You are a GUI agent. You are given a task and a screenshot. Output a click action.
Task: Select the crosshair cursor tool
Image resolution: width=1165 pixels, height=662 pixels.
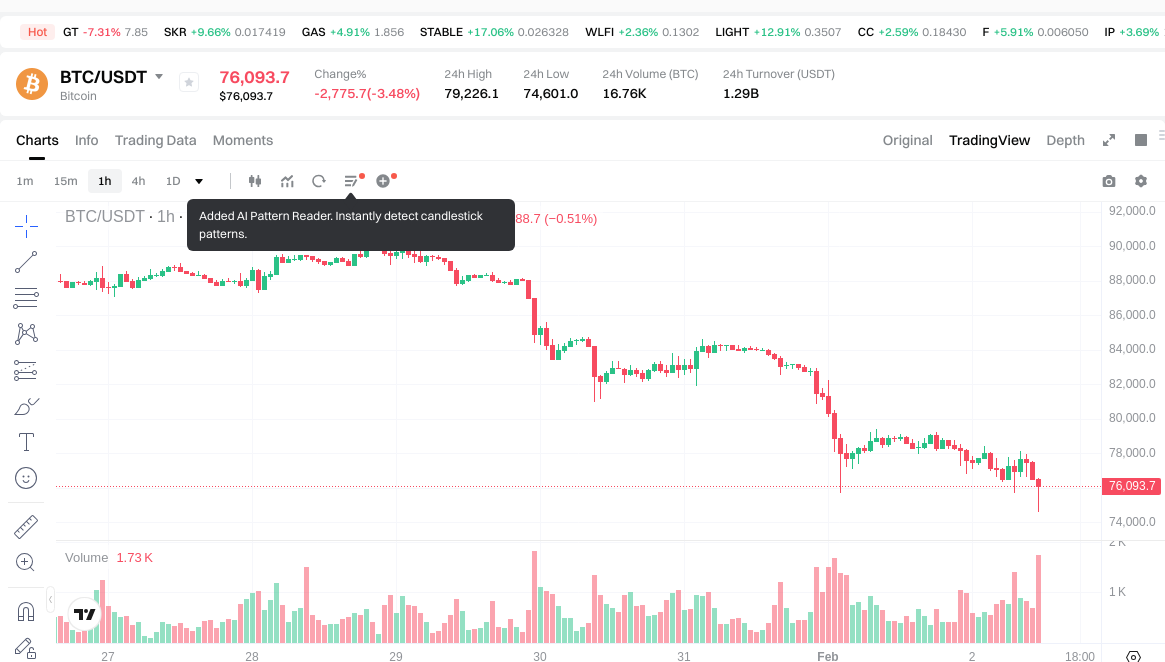(x=26, y=225)
